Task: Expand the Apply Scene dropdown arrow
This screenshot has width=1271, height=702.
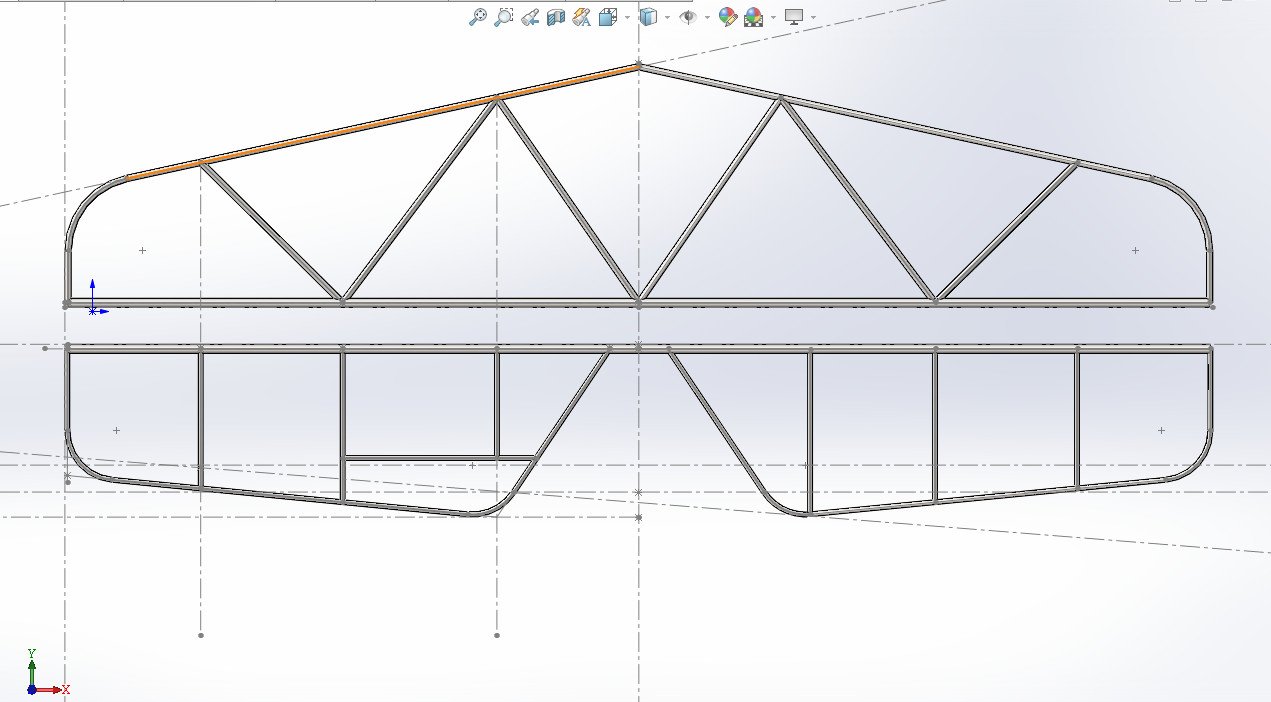Action: 772,17
